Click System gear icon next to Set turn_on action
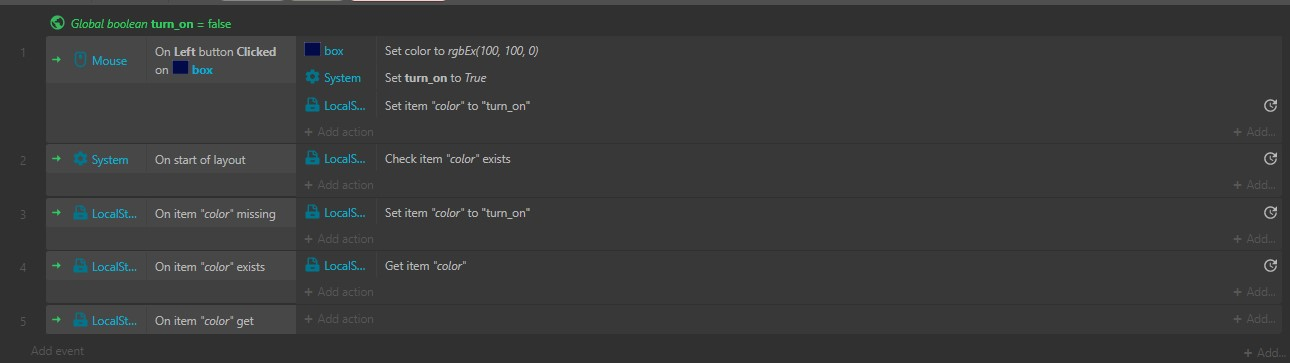 [x=312, y=77]
